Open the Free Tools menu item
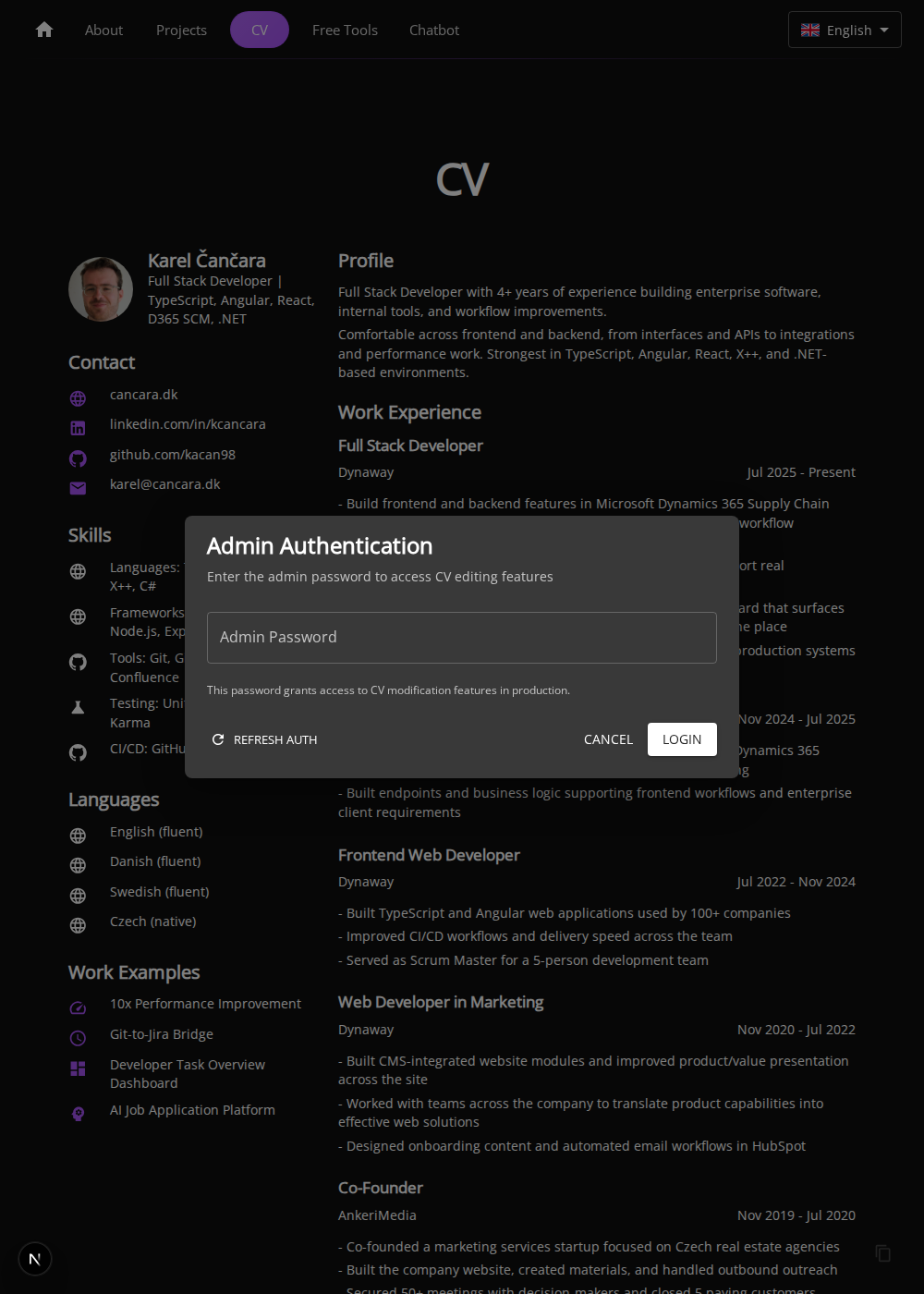924x1294 pixels. [345, 30]
